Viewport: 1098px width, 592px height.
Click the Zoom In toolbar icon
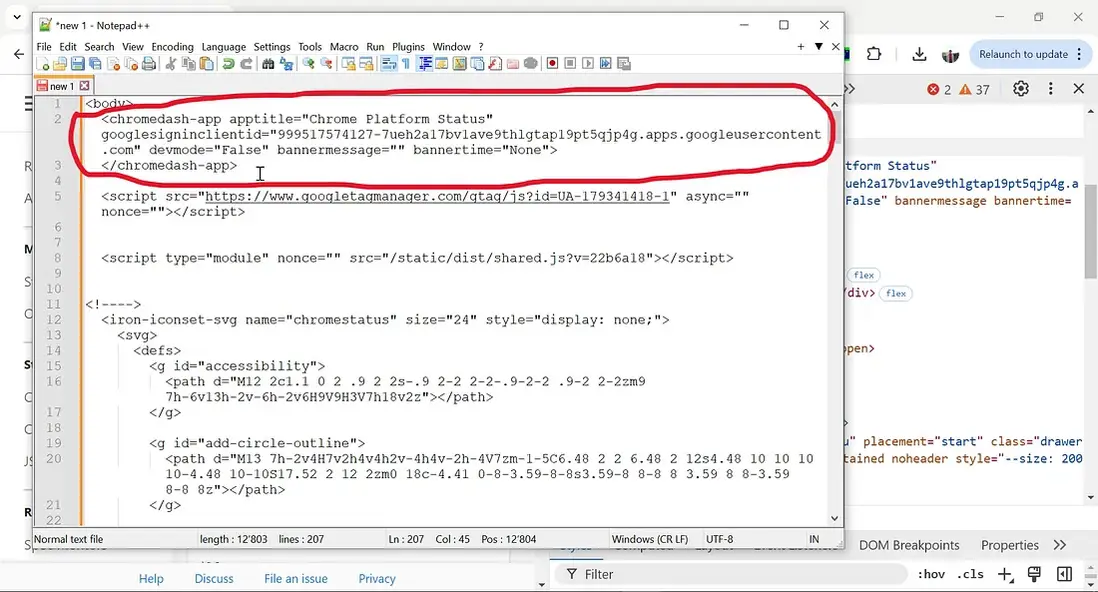point(308,64)
